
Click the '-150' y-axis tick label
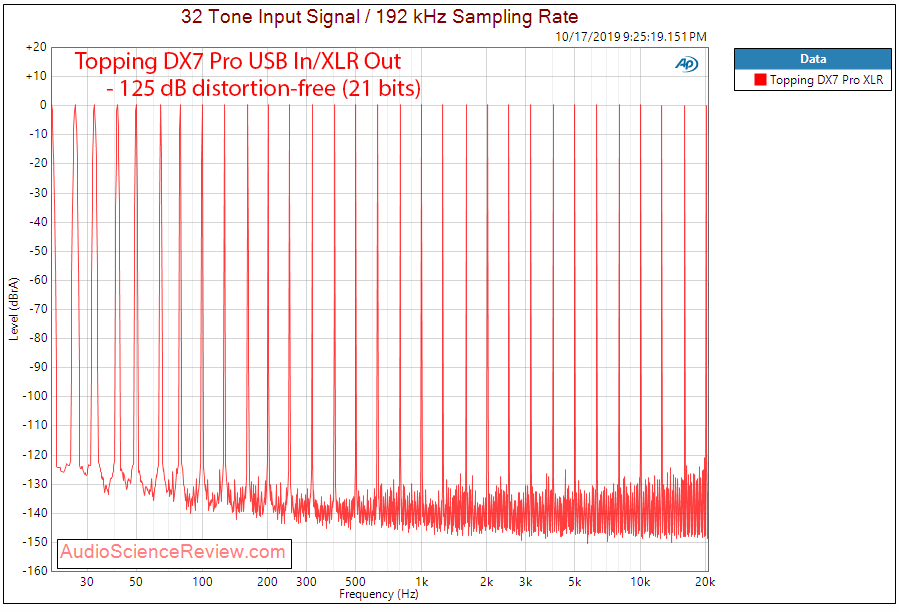(34, 542)
